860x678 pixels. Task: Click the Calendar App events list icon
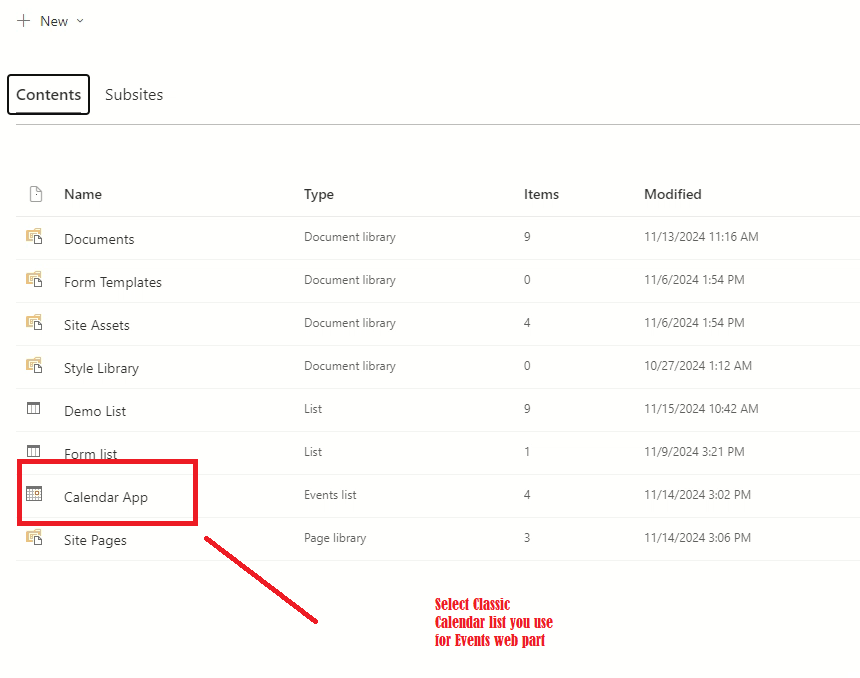tap(33, 493)
